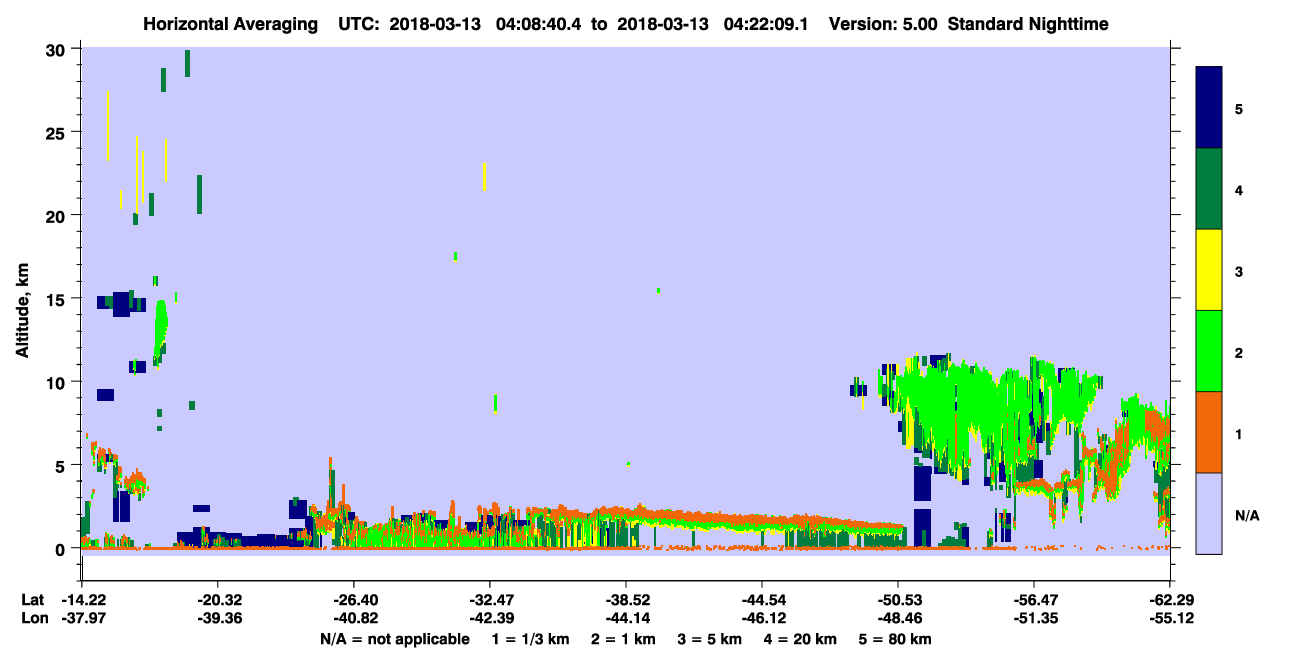Click the '5 = 80 km' key text

tap(894, 639)
